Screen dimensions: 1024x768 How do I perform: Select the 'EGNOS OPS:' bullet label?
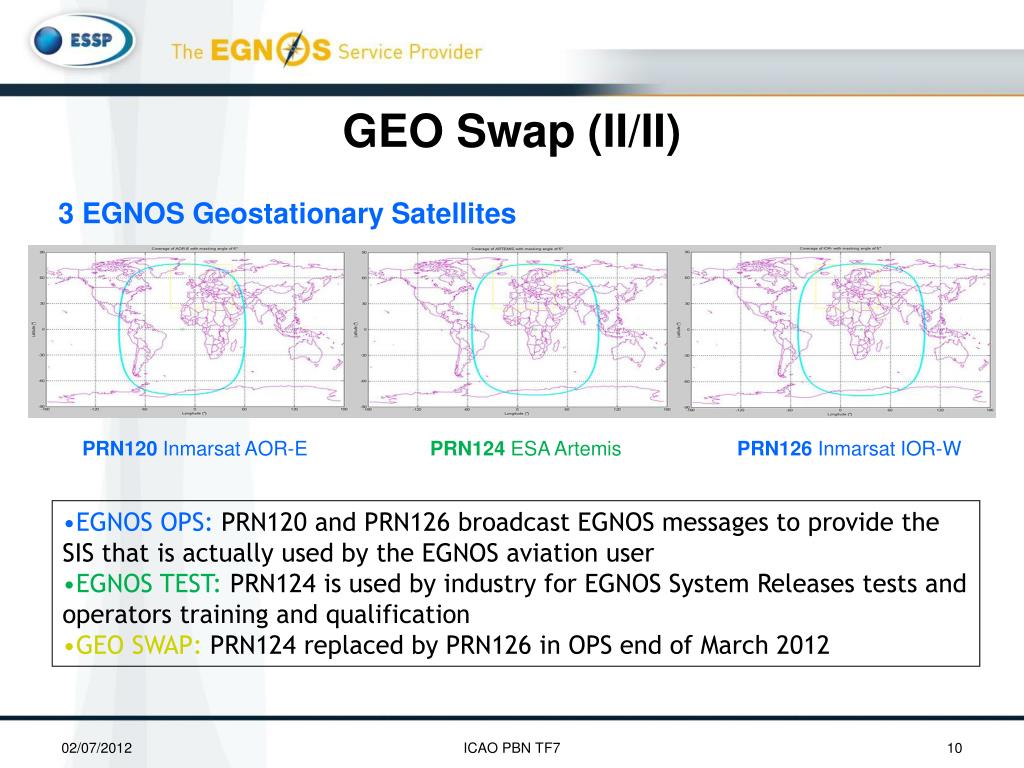click(x=138, y=522)
